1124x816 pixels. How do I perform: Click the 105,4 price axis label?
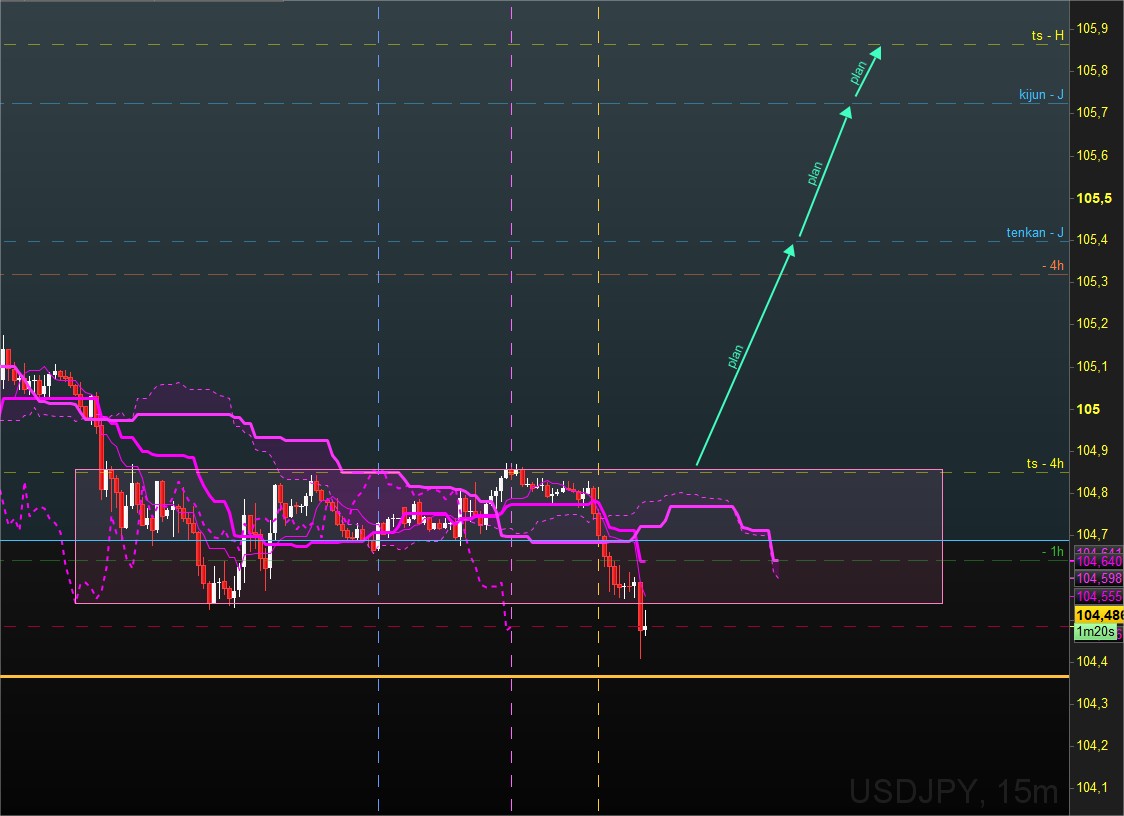[x=1092, y=239]
